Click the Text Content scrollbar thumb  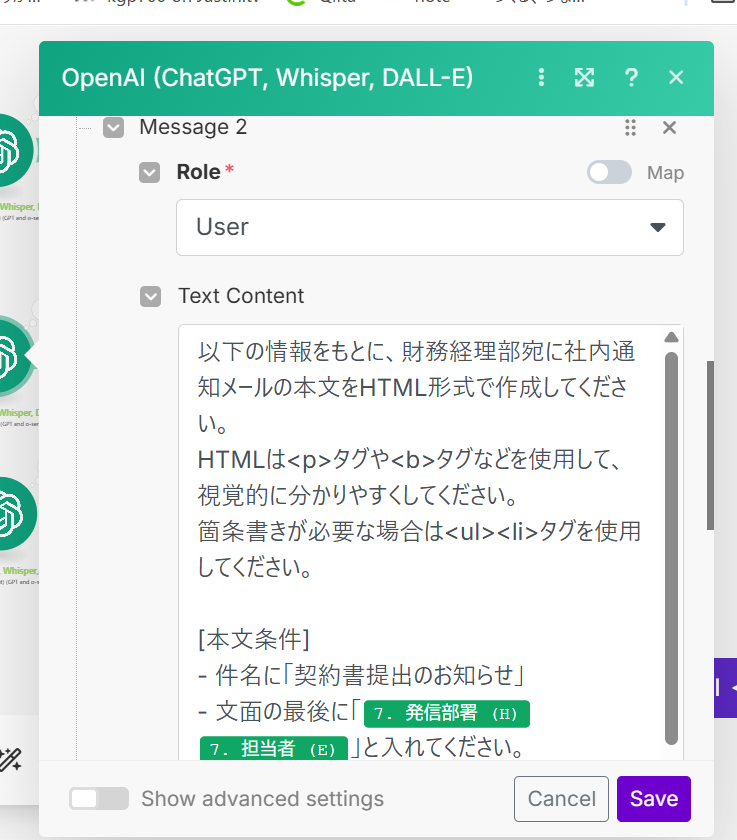coord(671,548)
